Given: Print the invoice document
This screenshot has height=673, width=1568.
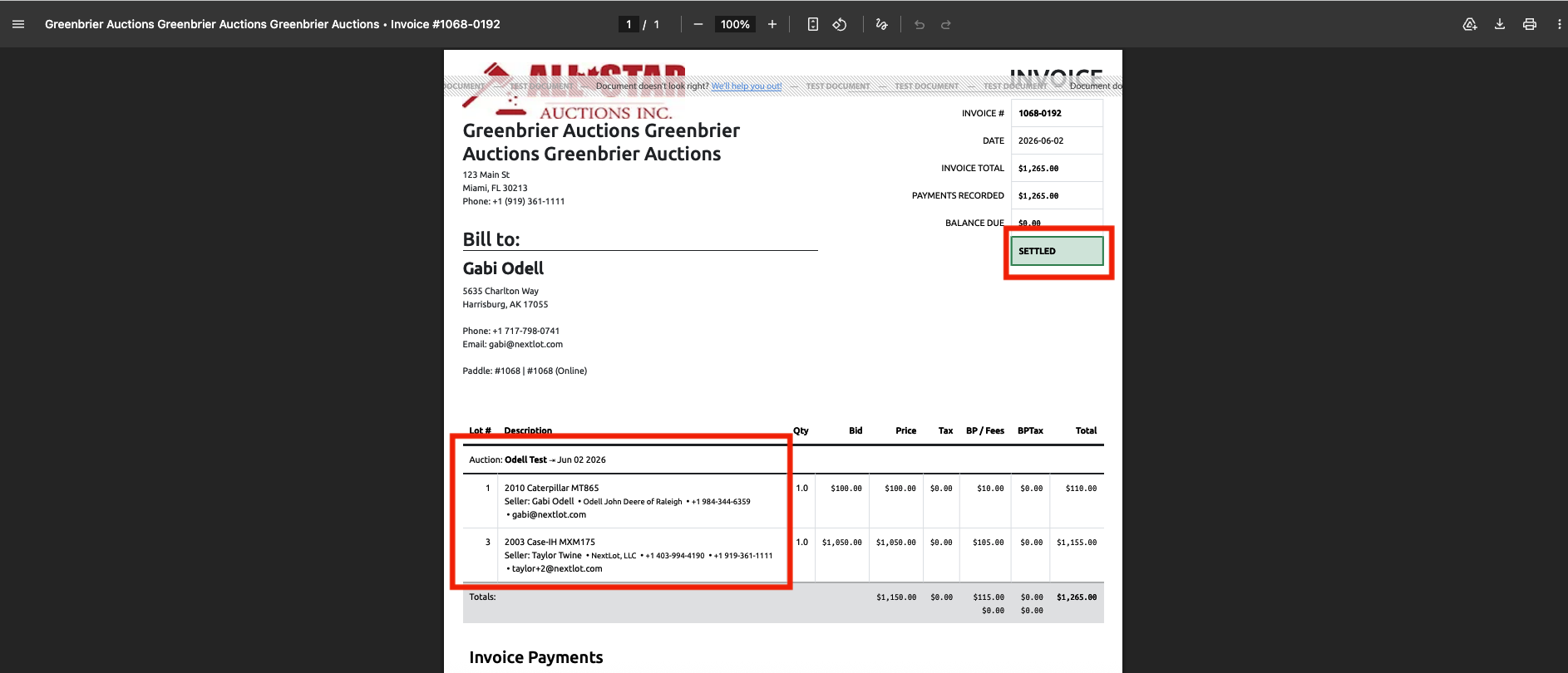Looking at the screenshot, I should (x=1530, y=24).
